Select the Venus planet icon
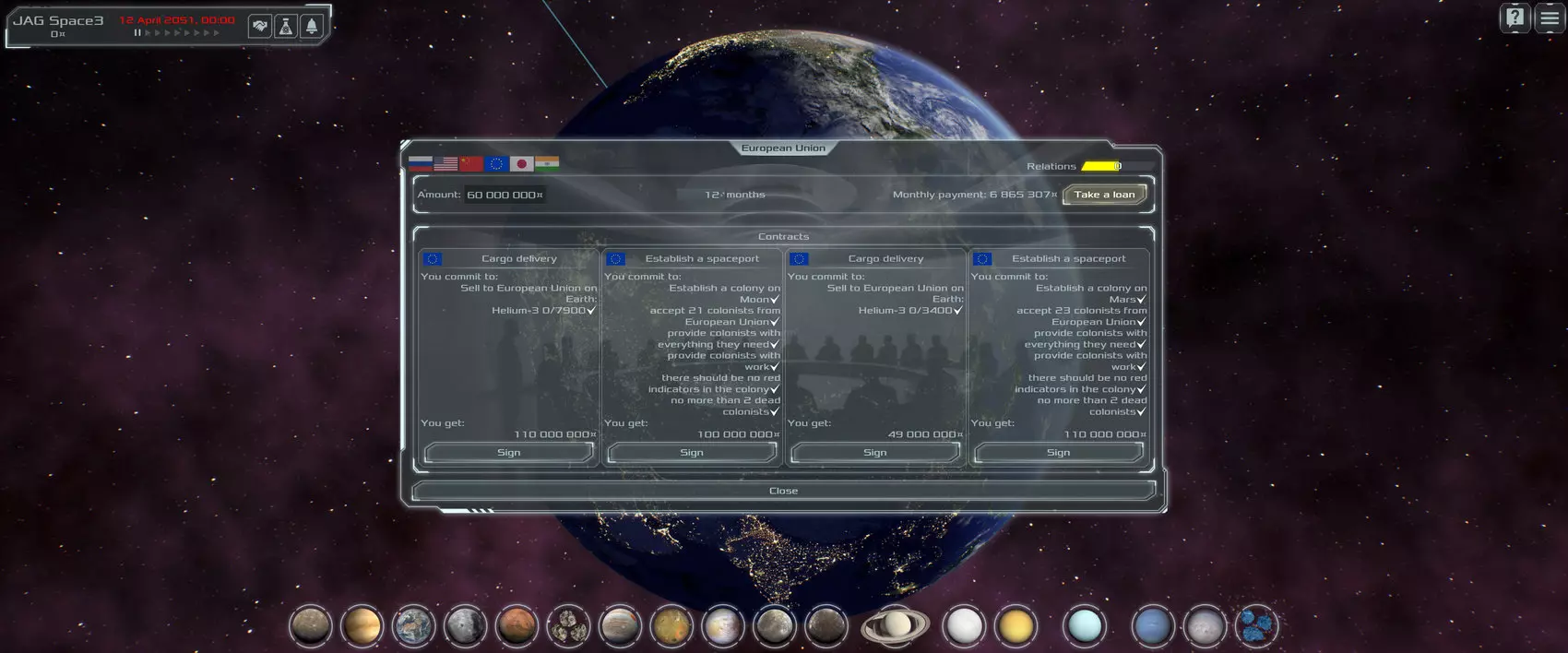The height and width of the screenshot is (653, 1568). click(x=362, y=626)
